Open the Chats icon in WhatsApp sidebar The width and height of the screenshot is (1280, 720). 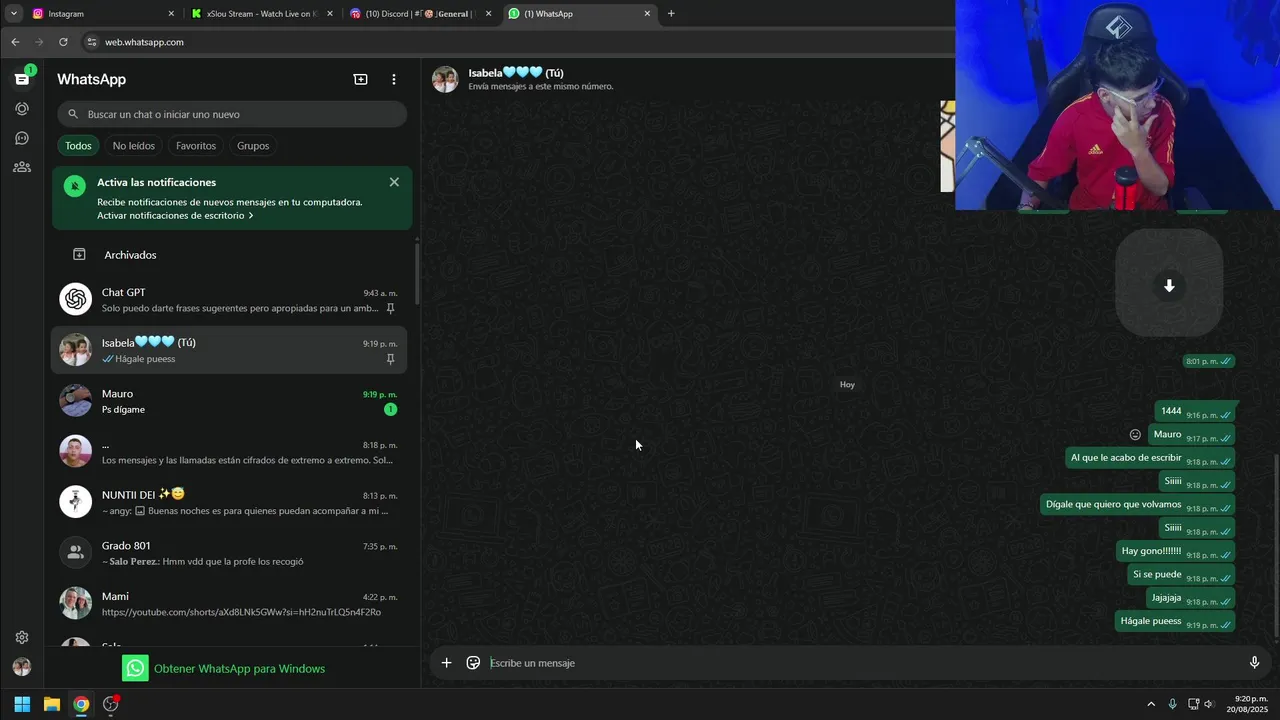22,78
